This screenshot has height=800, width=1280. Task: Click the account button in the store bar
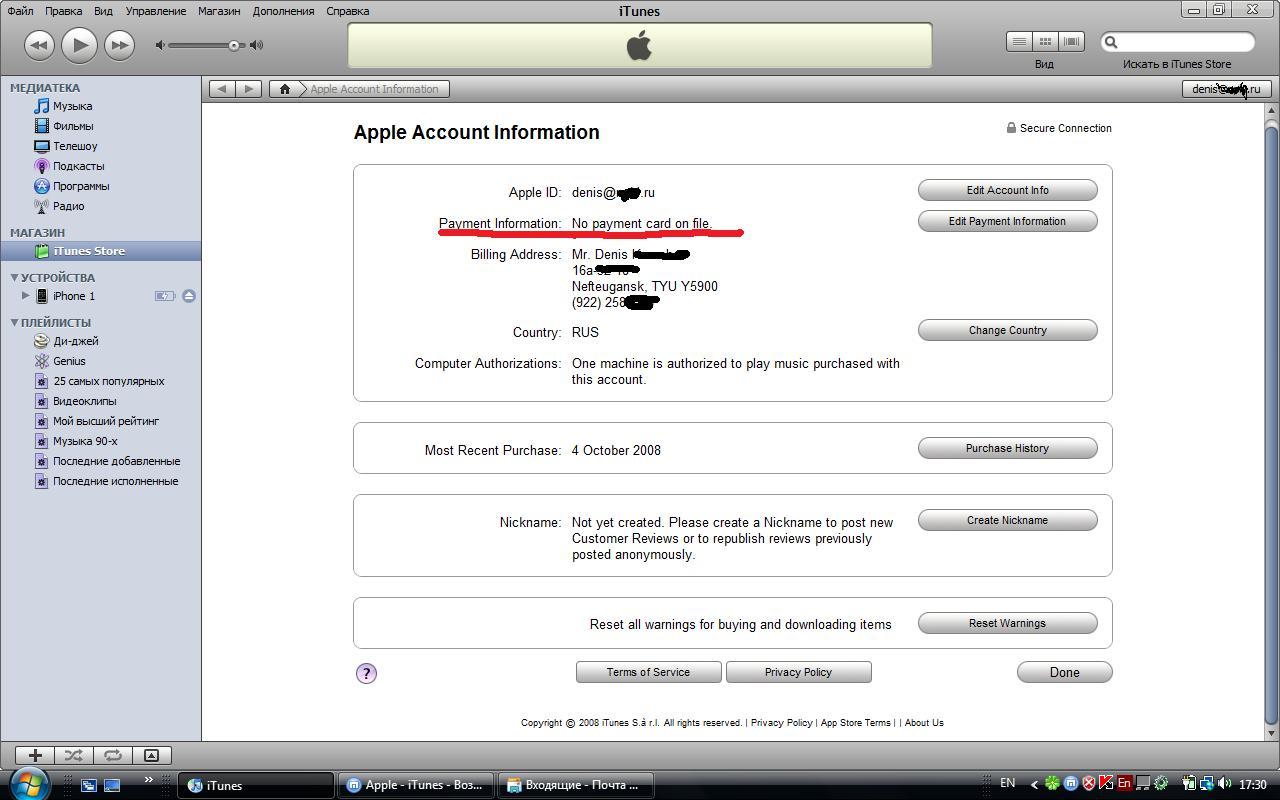pos(1226,89)
